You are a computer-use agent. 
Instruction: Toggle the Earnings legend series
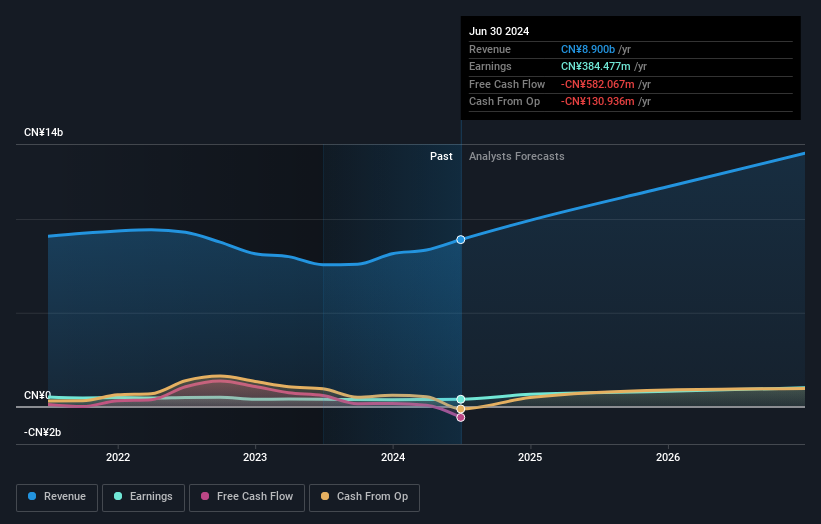click(x=143, y=497)
